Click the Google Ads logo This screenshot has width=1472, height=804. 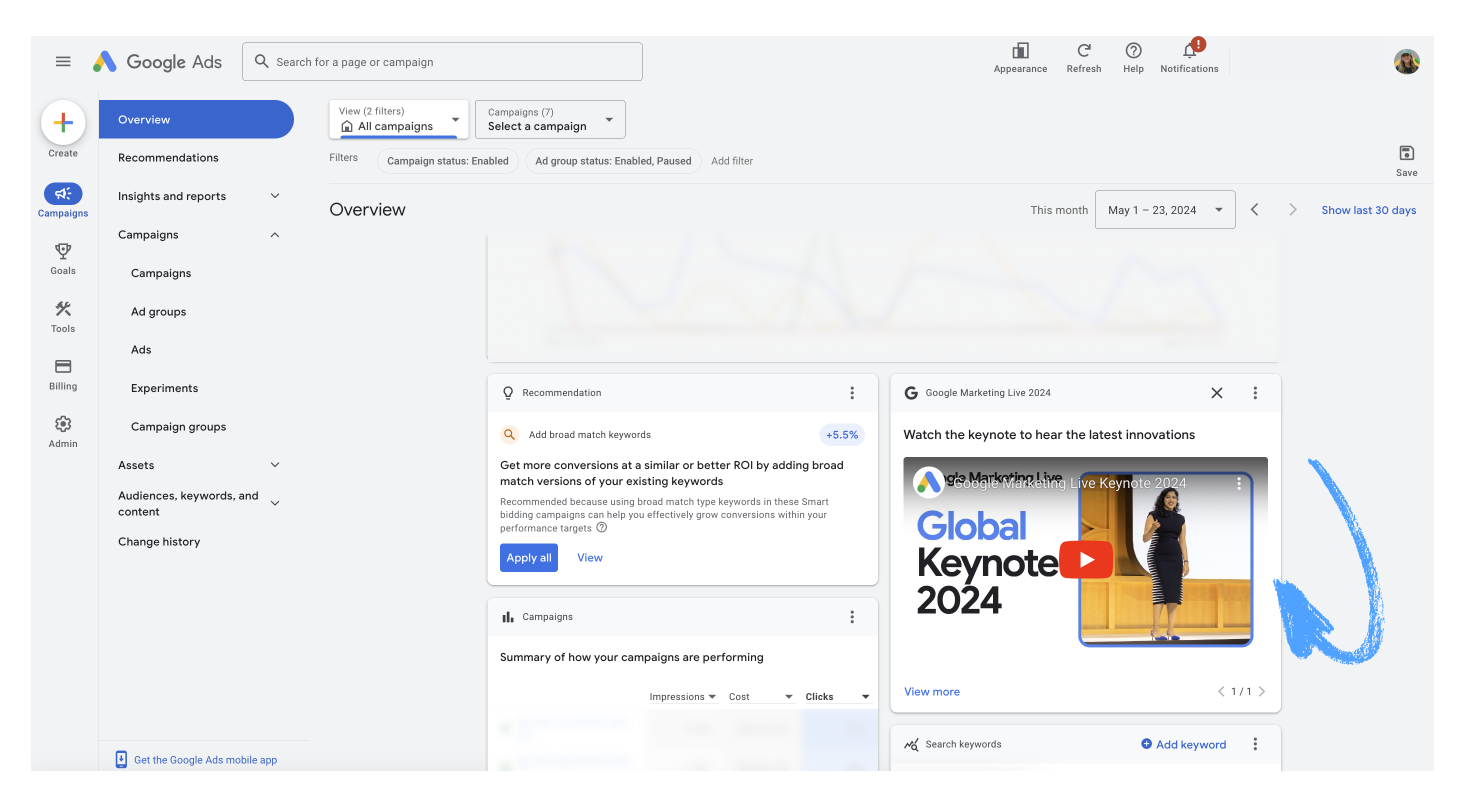point(157,61)
